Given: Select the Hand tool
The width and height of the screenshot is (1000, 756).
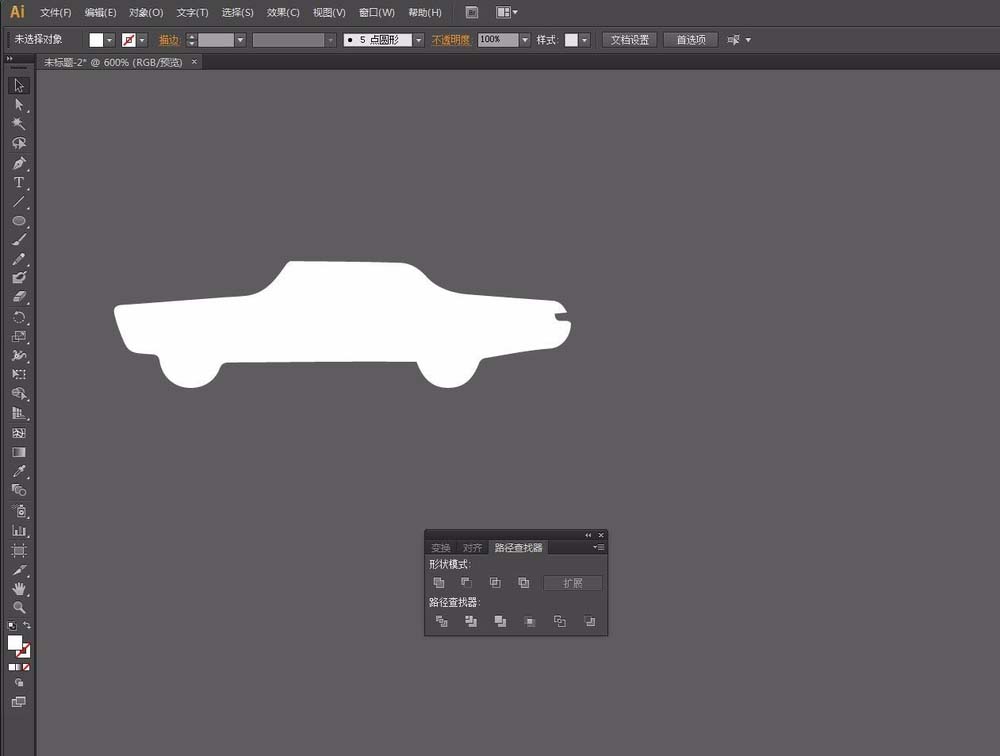Looking at the screenshot, I should 18,589.
